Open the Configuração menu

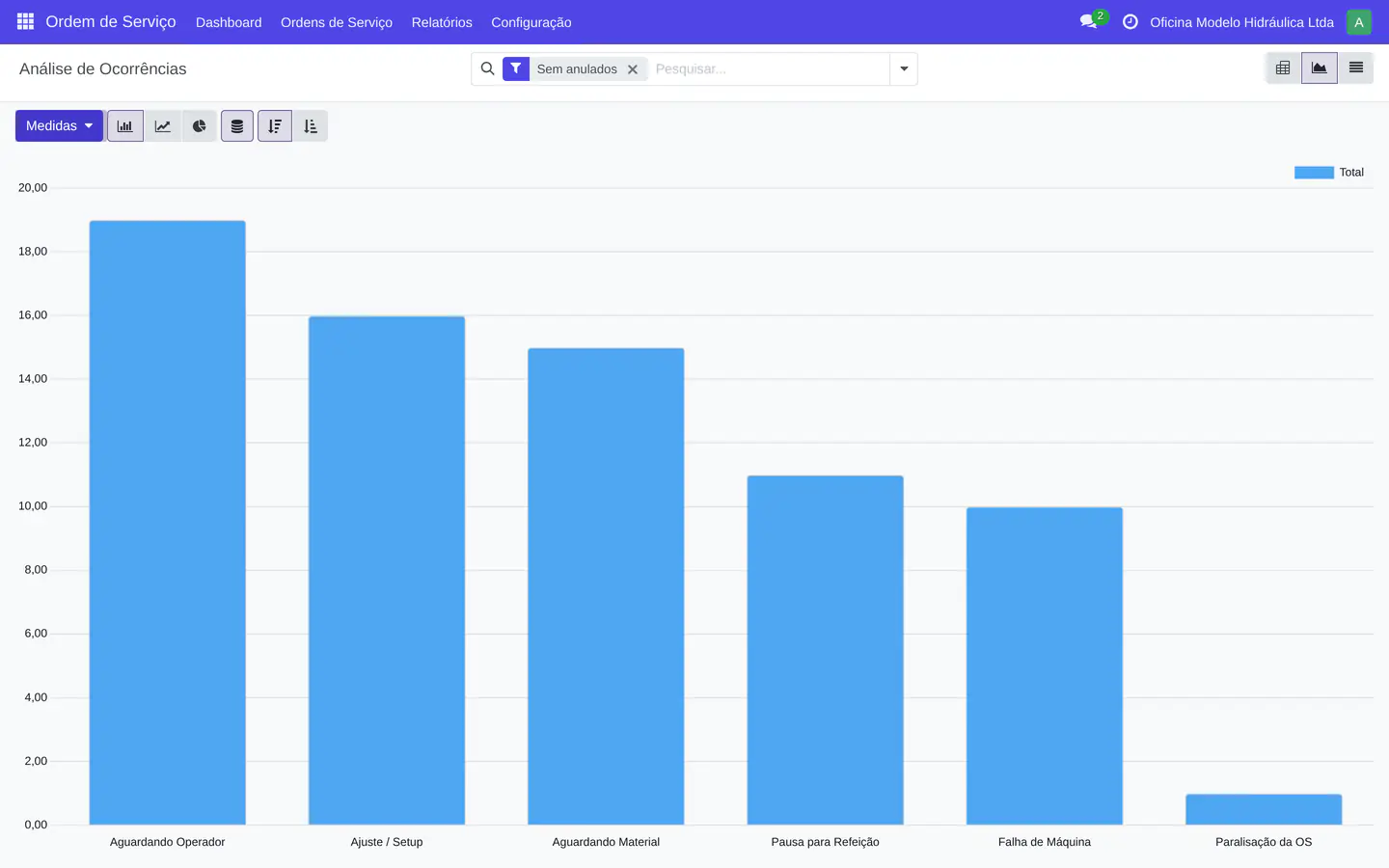pyautogui.click(x=531, y=22)
